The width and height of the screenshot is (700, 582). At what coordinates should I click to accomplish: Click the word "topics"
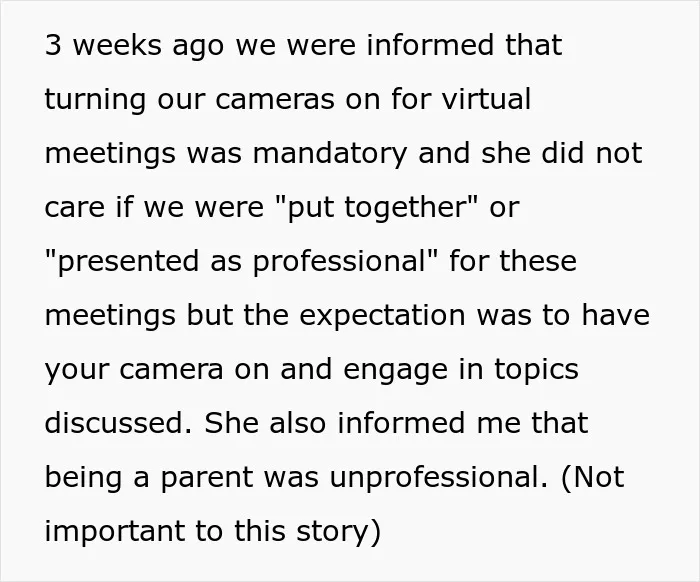click(536, 370)
